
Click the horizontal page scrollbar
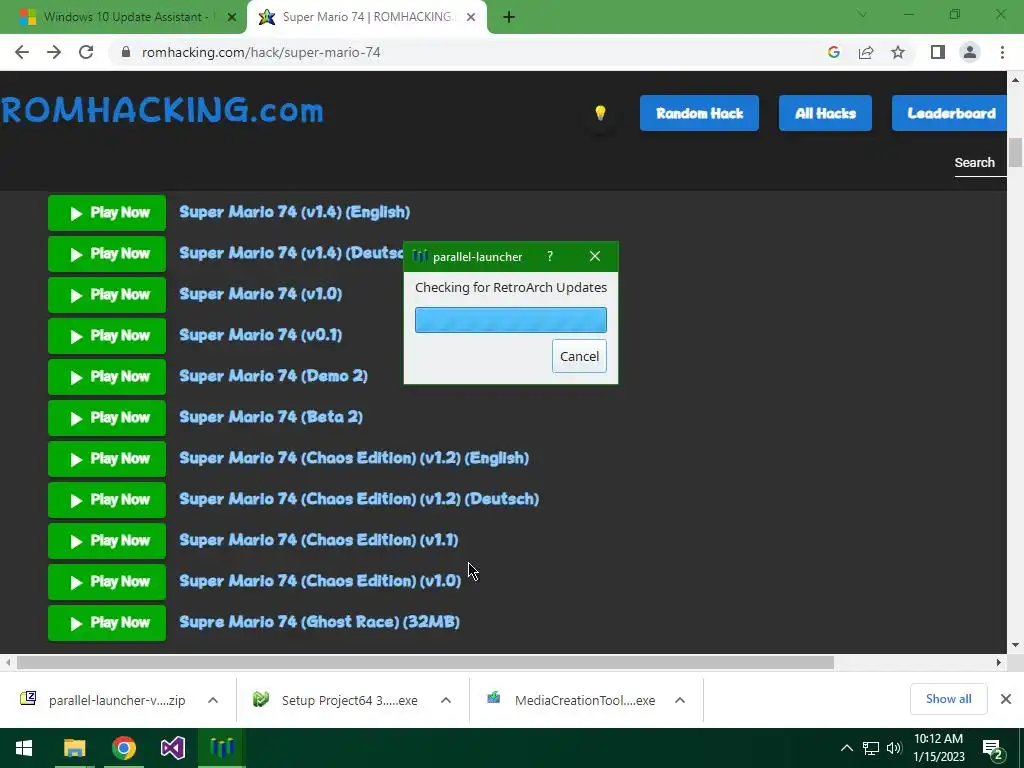(x=424, y=662)
